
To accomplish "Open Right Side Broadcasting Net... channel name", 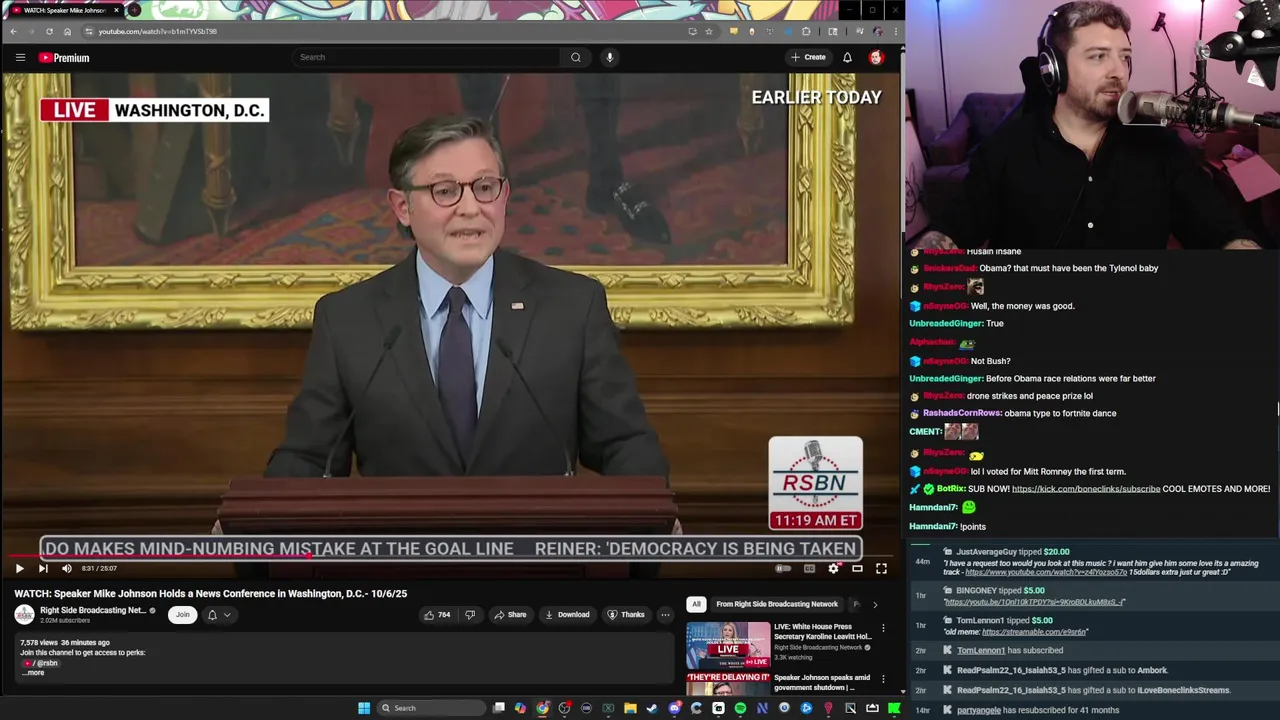I will click(93, 610).
